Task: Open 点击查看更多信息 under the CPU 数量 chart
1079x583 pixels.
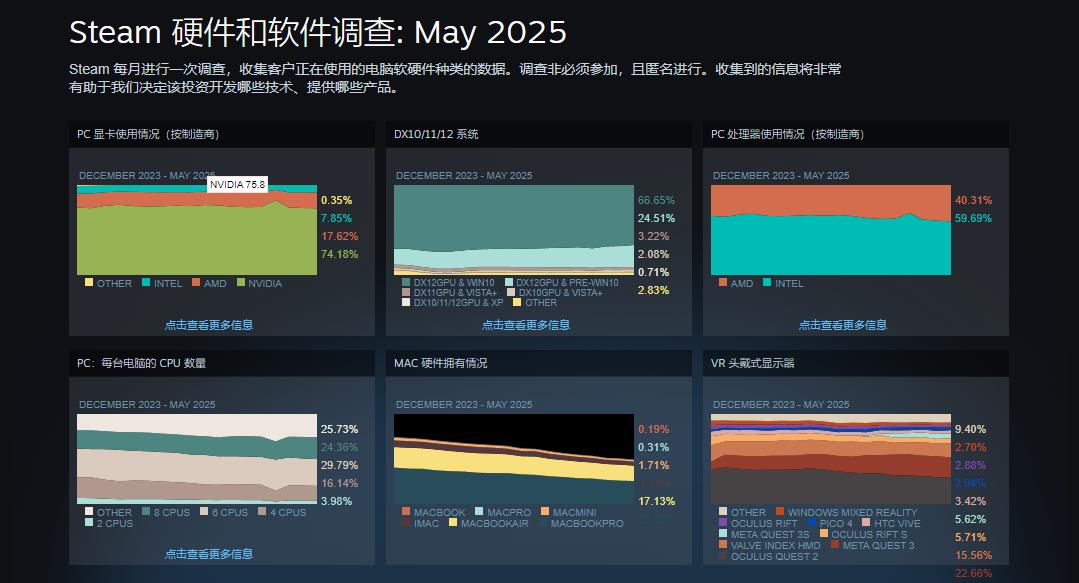Action: pyautogui.click(x=209, y=554)
